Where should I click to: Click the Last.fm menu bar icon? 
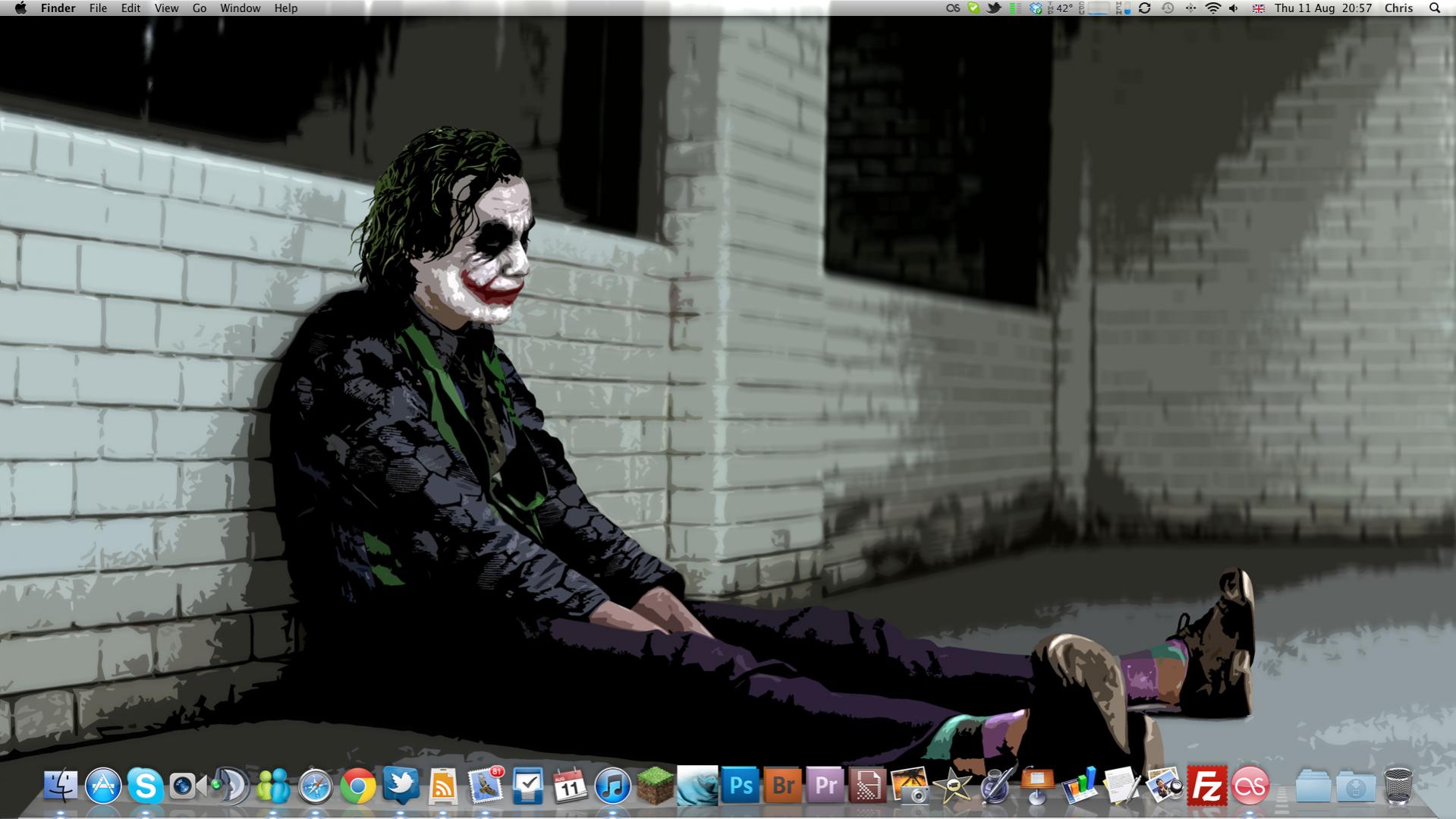pyautogui.click(x=953, y=8)
